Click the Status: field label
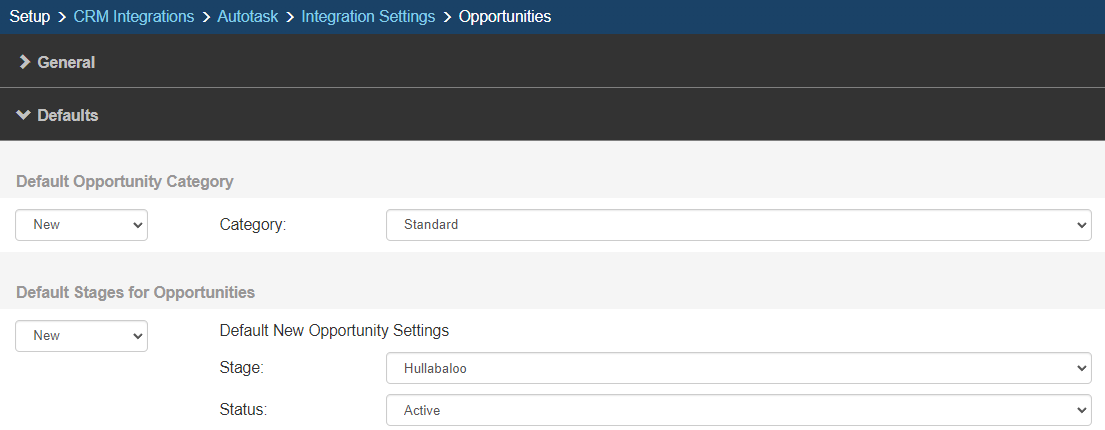The width and height of the screenshot is (1105, 430). point(242,410)
